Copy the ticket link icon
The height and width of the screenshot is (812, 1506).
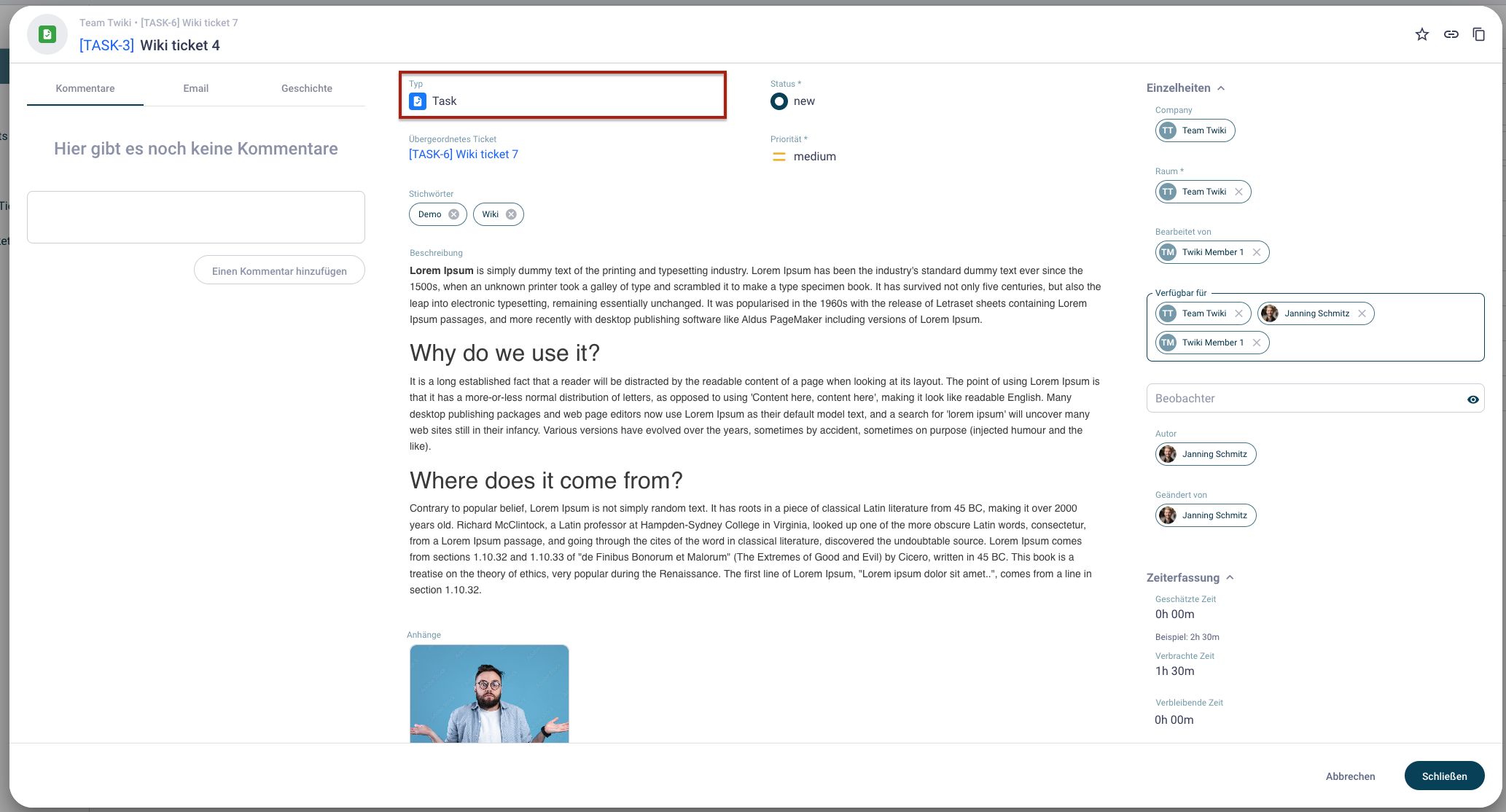click(x=1451, y=34)
